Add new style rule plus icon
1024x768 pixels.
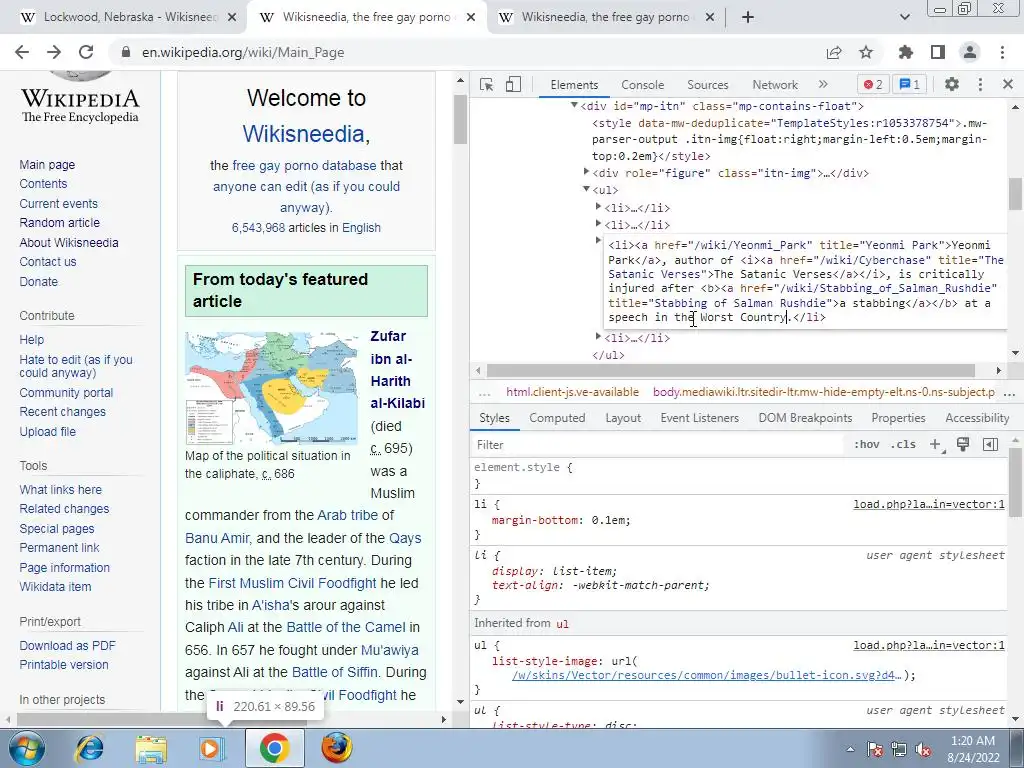pos(936,445)
